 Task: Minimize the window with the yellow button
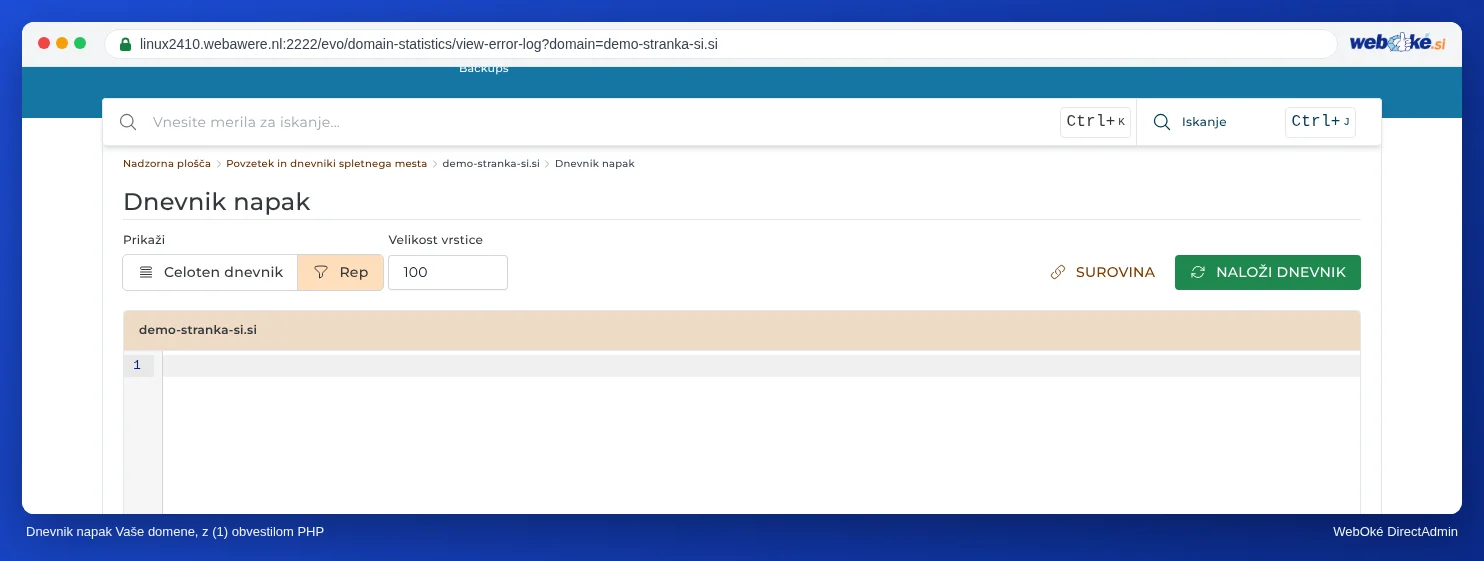(62, 43)
